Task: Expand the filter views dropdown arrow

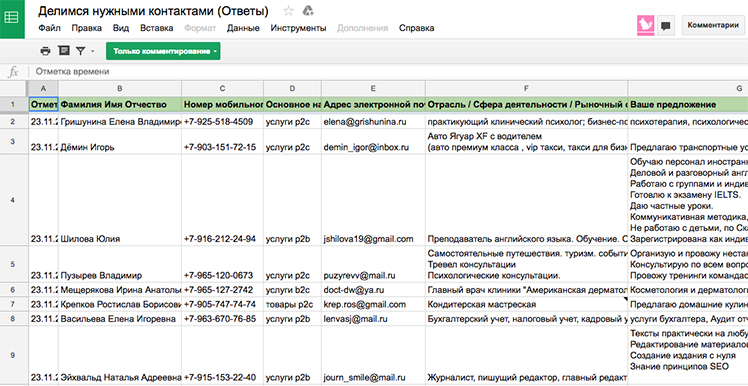Action: [93, 51]
